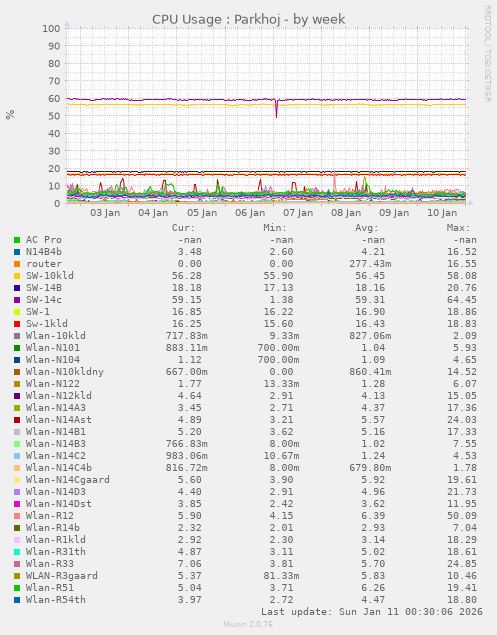Select the Wlan-R1kld legend label

tap(56, 540)
